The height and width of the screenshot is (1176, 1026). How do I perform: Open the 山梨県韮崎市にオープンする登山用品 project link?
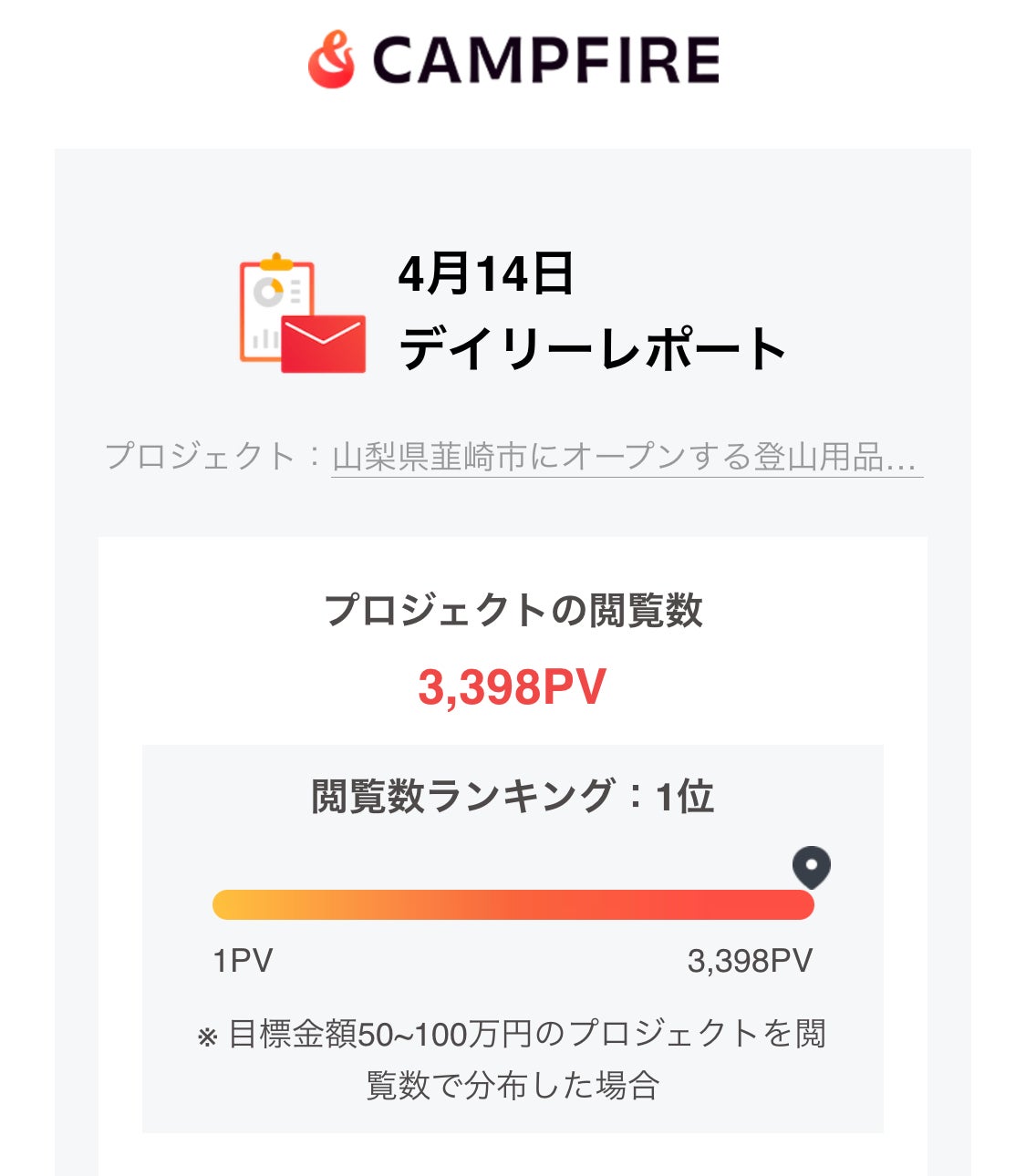tap(626, 456)
